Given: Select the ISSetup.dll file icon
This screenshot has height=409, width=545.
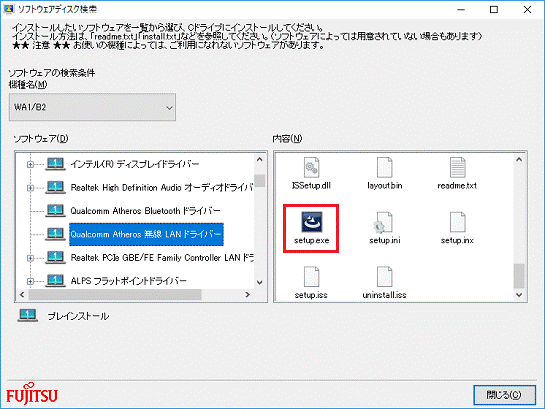Looking at the screenshot, I should click(x=311, y=167).
